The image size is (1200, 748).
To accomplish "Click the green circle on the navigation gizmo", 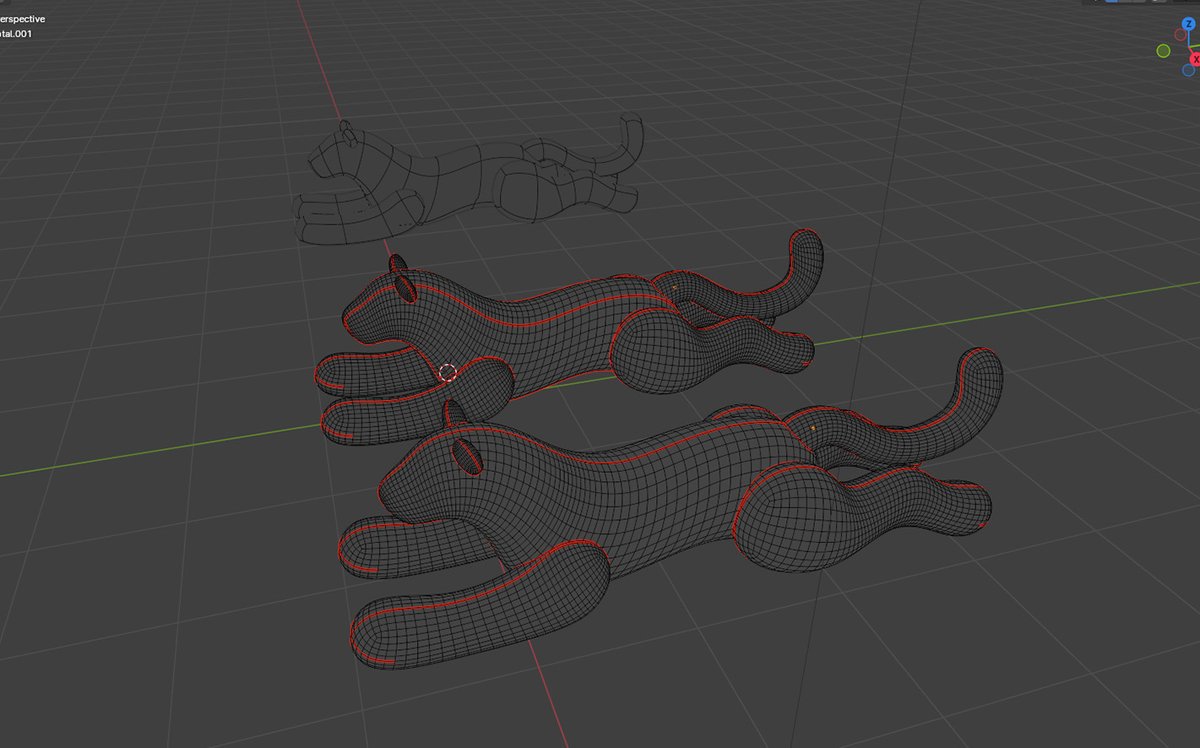I will point(1164,50).
